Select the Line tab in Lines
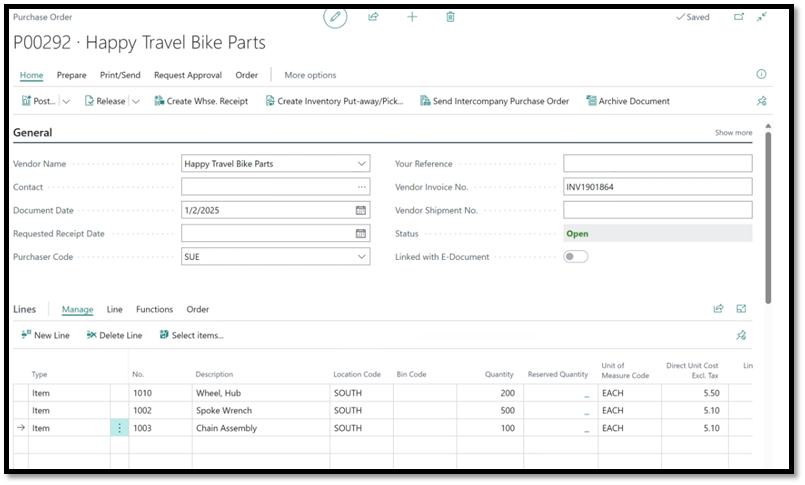 [x=114, y=309]
